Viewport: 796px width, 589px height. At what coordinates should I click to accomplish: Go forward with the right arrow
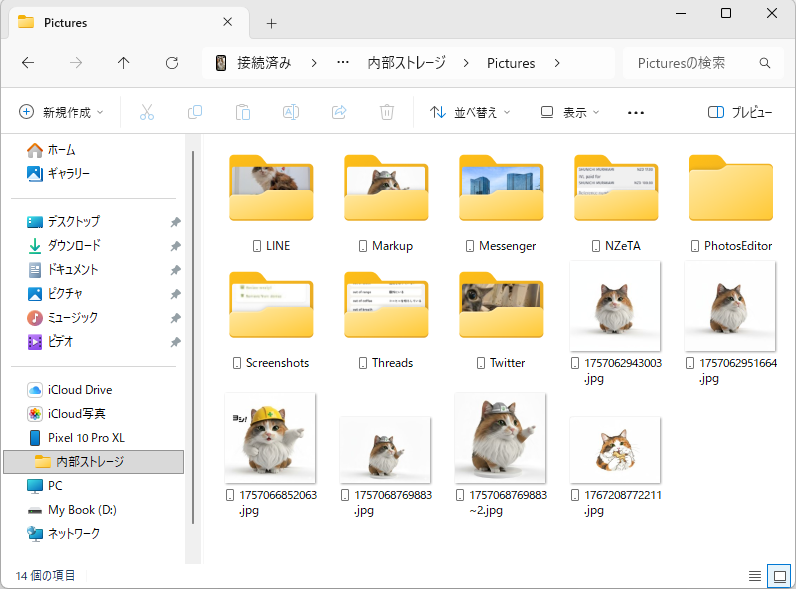click(76, 63)
